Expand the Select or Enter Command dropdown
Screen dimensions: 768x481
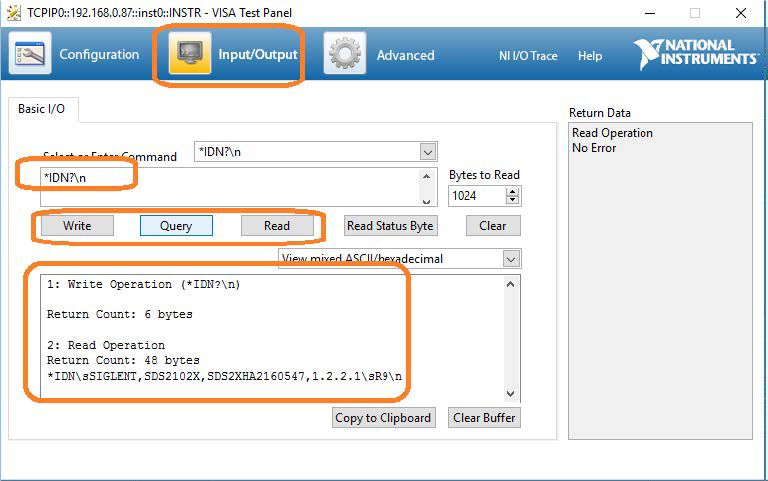pos(428,152)
